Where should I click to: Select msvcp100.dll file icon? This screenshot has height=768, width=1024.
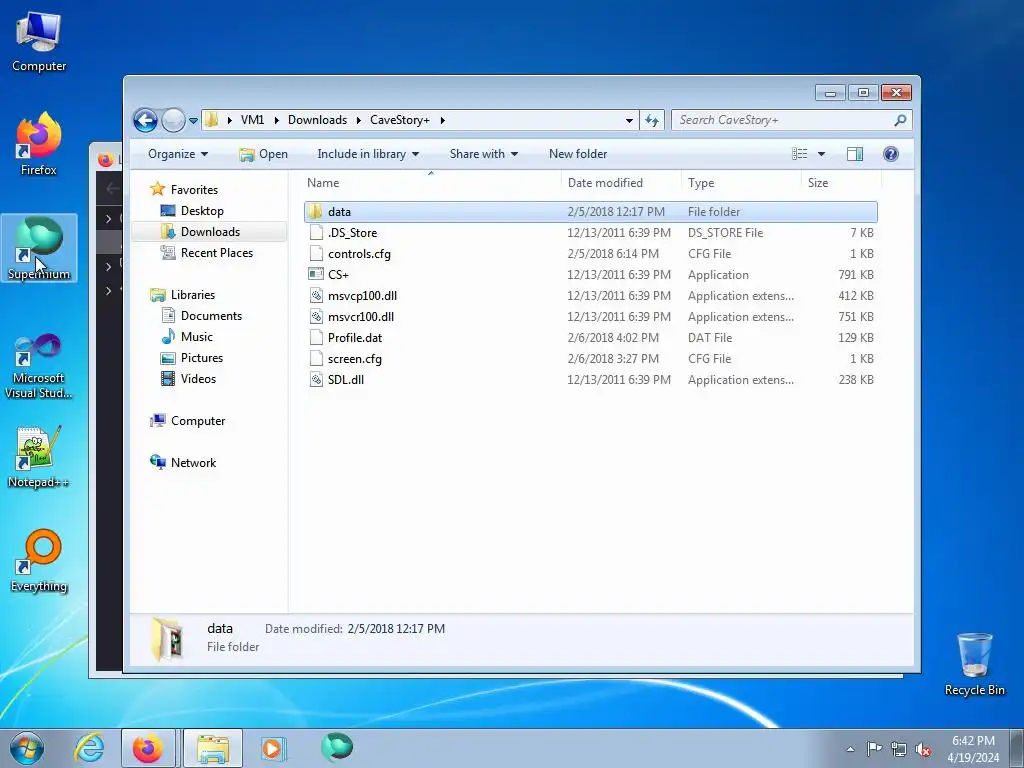(x=316, y=296)
